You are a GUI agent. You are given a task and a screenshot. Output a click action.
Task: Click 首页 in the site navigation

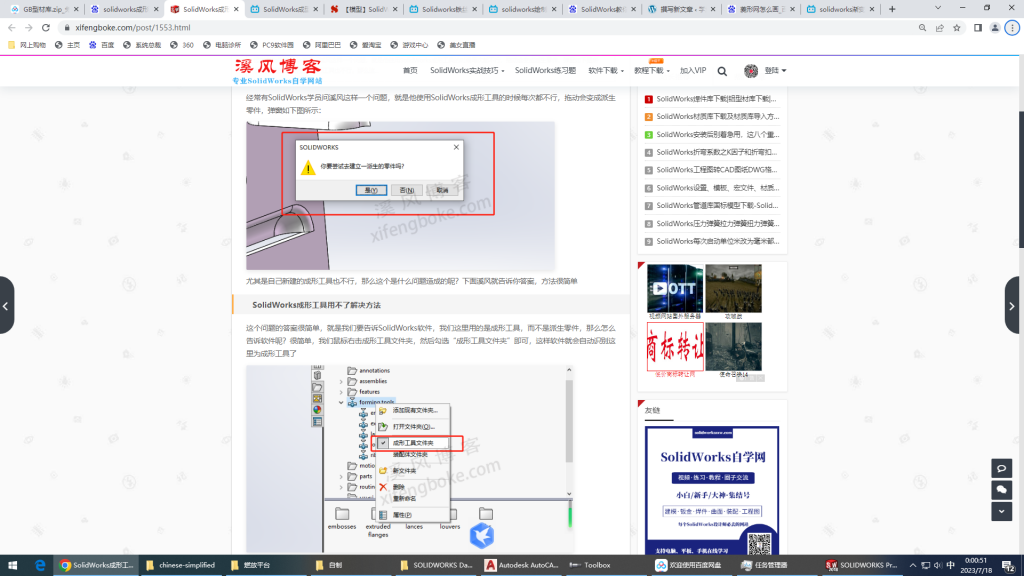410,71
